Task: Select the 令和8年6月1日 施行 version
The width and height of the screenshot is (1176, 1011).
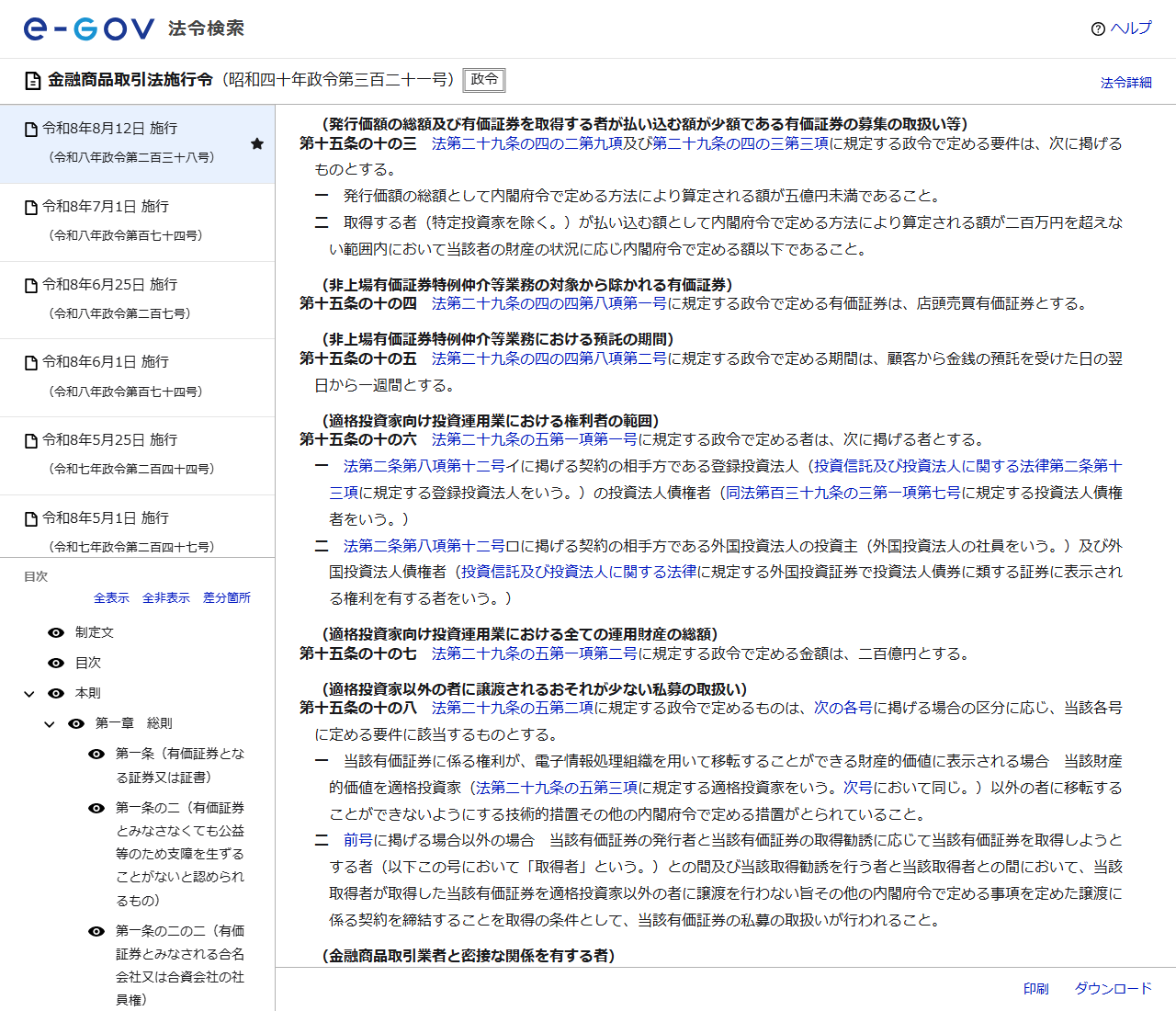Action: click(137, 378)
